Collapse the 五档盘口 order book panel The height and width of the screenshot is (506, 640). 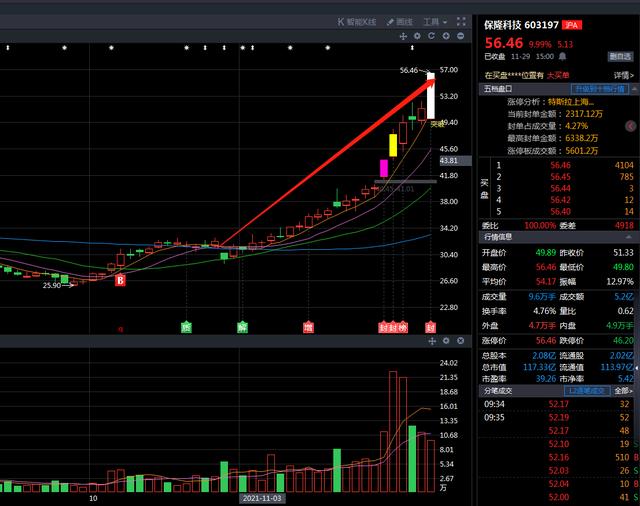(x=635, y=89)
